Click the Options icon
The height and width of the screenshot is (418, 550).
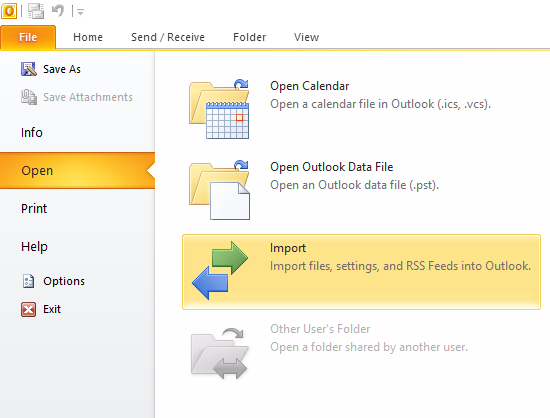(x=28, y=281)
